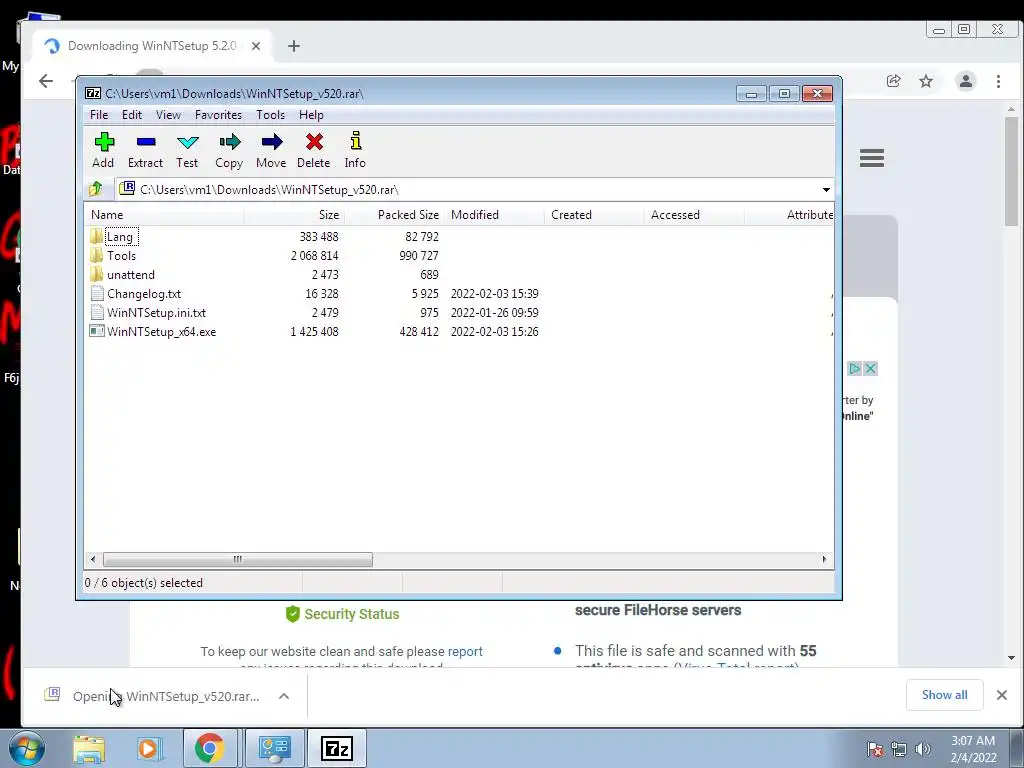Expand the archive path dropdown
Viewport: 1024px width, 768px height.
tap(826, 189)
